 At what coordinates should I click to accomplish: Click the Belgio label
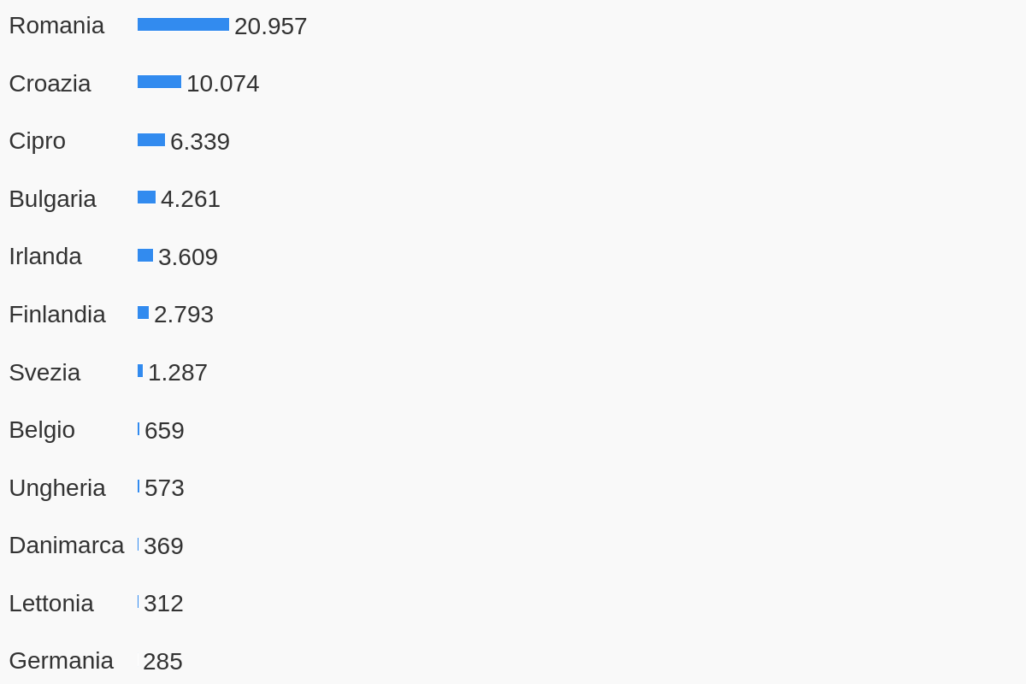point(42,431)
